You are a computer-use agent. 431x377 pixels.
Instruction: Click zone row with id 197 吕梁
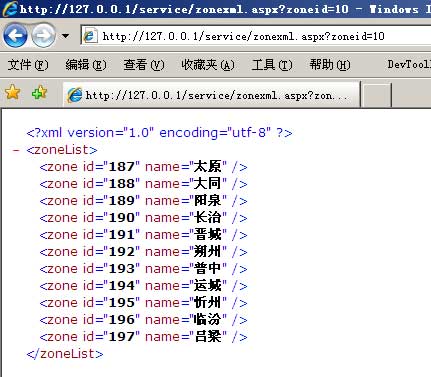(143, 337)
